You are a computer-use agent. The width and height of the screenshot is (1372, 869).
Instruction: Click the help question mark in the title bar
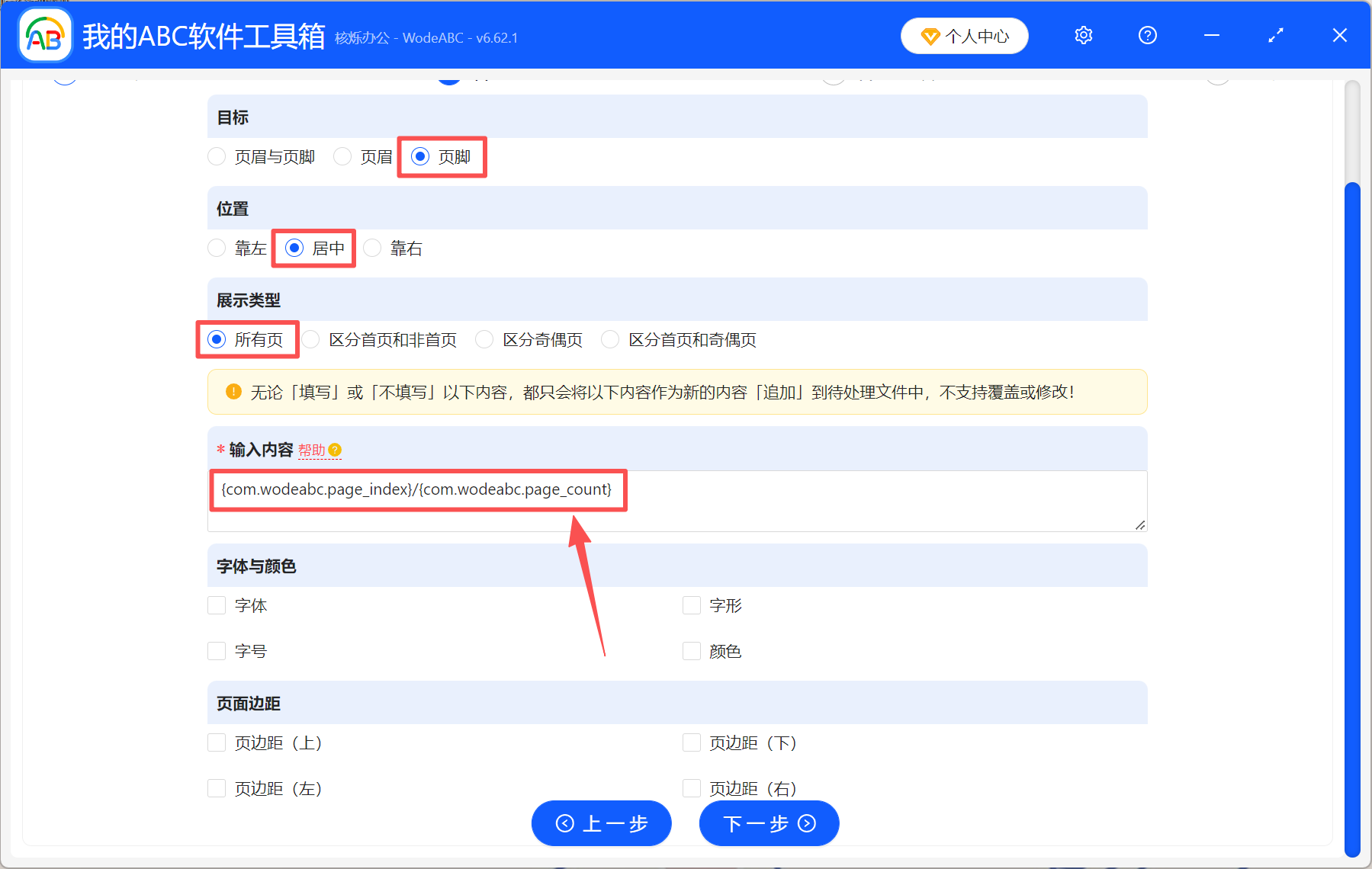coord(1147,35)
